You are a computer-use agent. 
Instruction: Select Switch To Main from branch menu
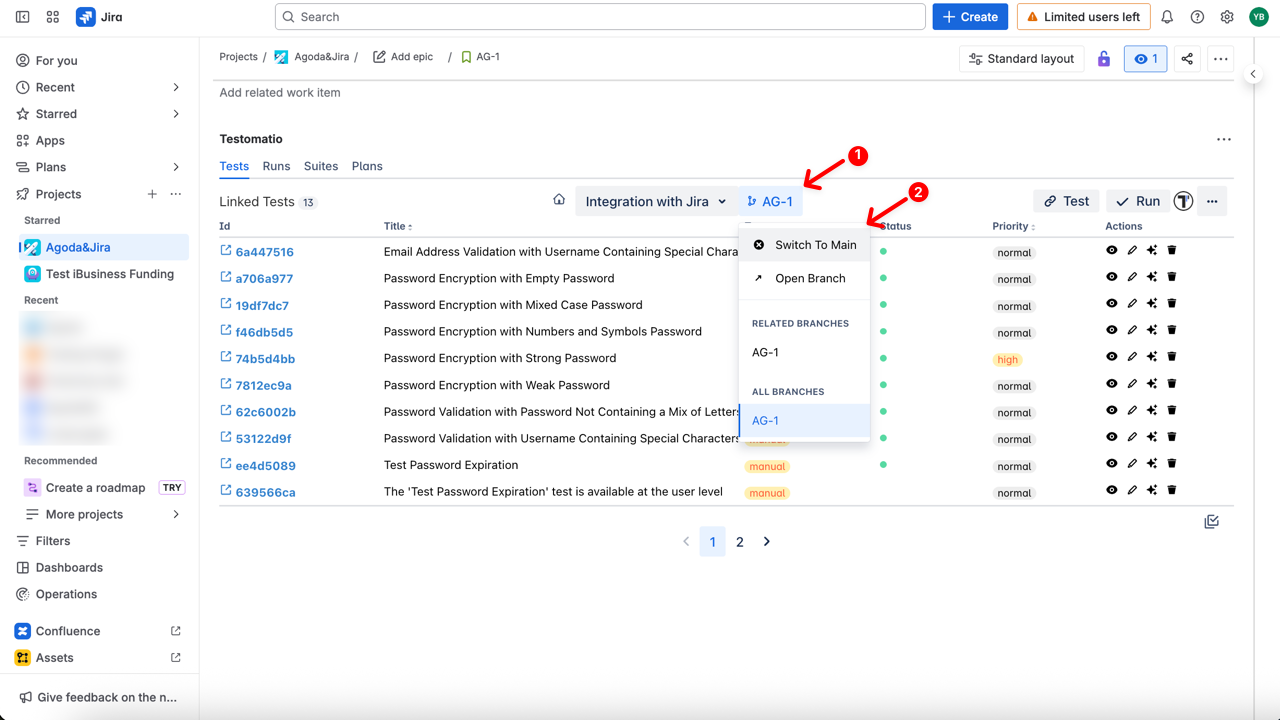coord(814,245)
